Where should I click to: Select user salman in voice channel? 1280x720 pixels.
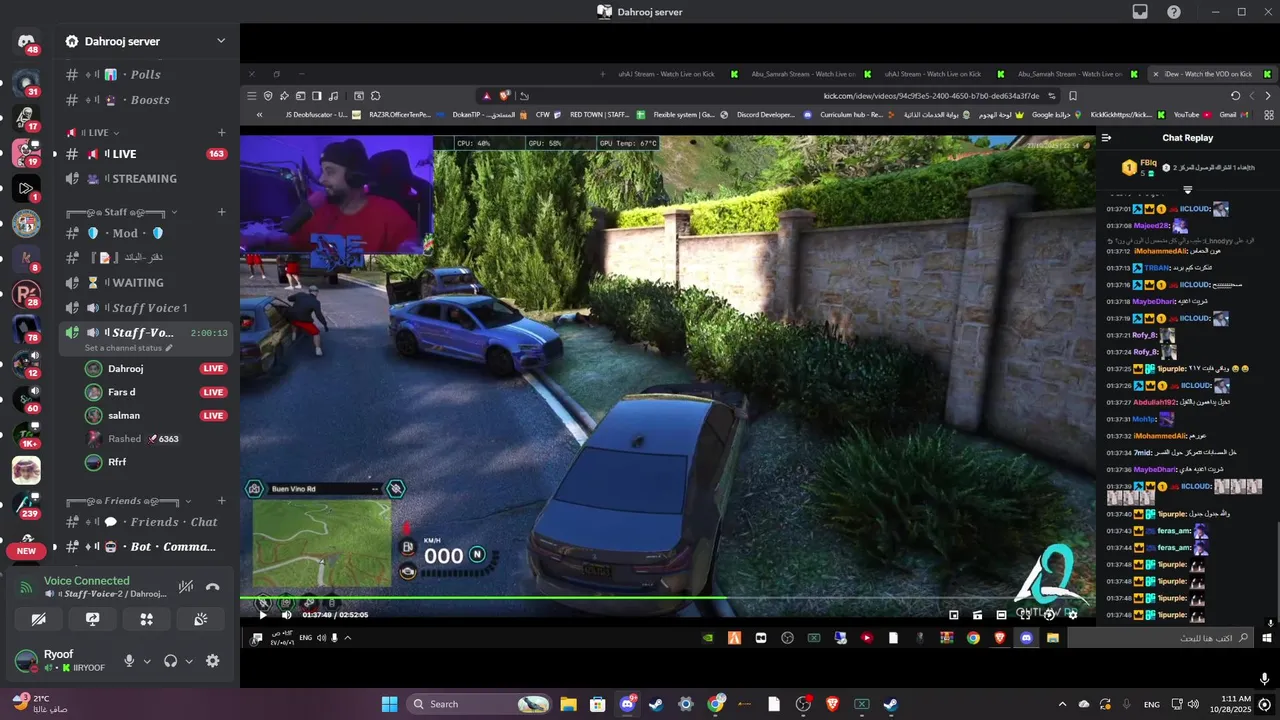tap(155, 415)
